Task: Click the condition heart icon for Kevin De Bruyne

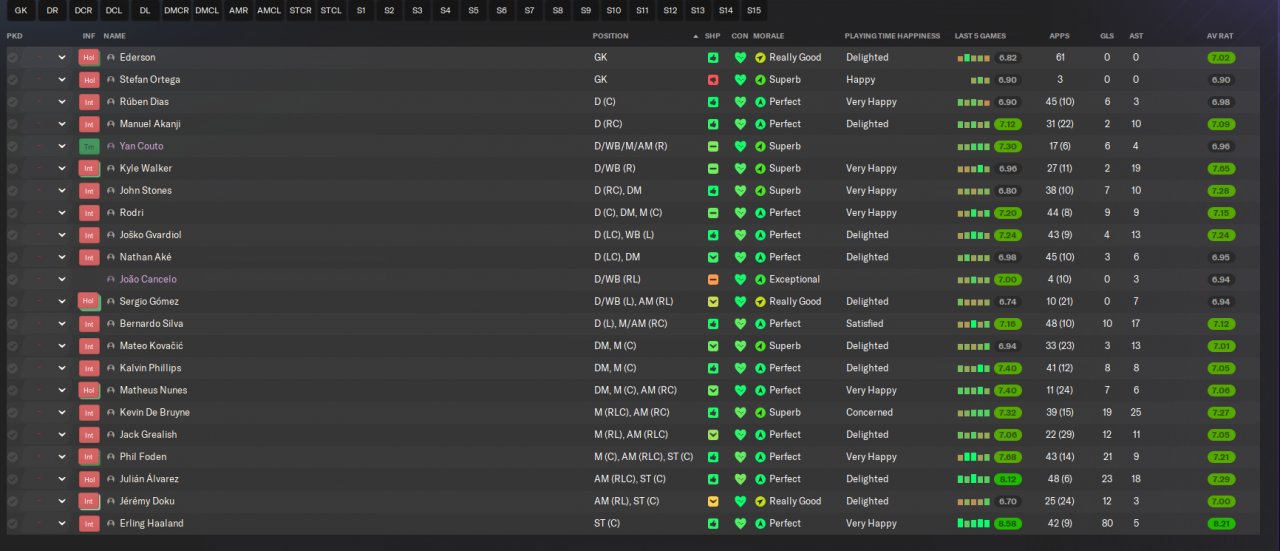Action: (x=740, y=413)
